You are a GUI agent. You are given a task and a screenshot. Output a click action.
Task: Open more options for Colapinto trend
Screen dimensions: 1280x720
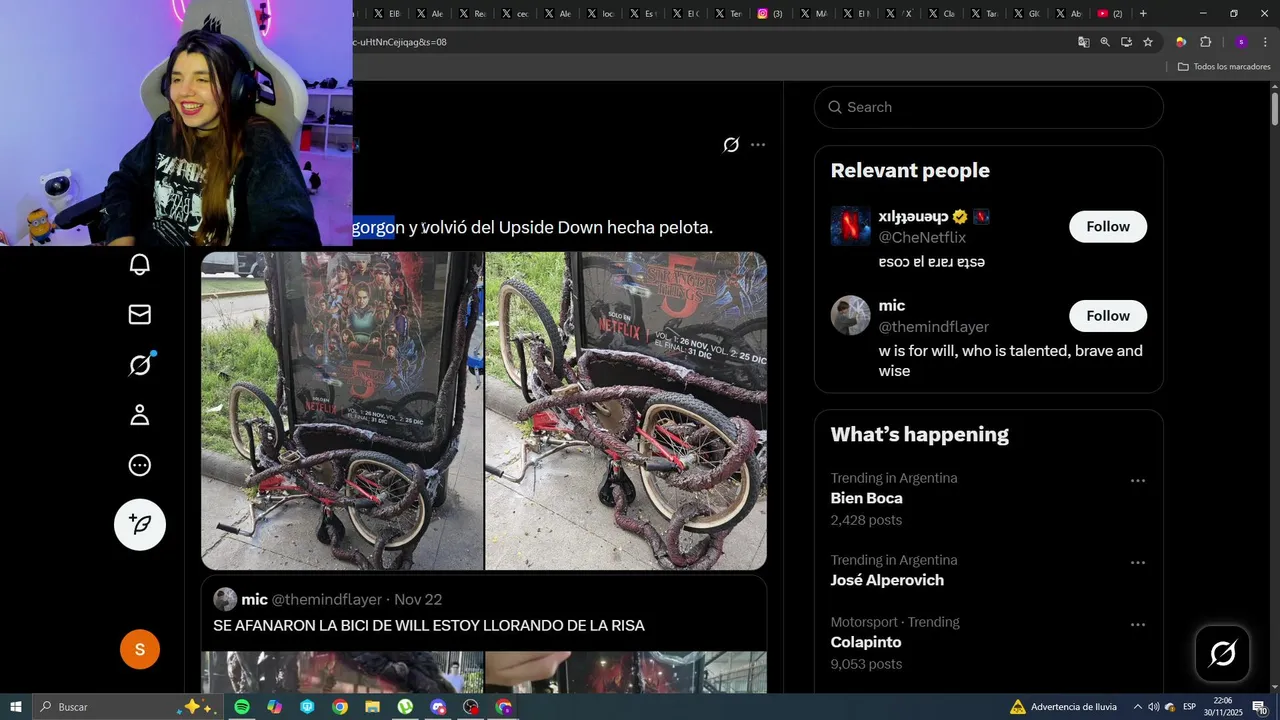point(1138,625)
